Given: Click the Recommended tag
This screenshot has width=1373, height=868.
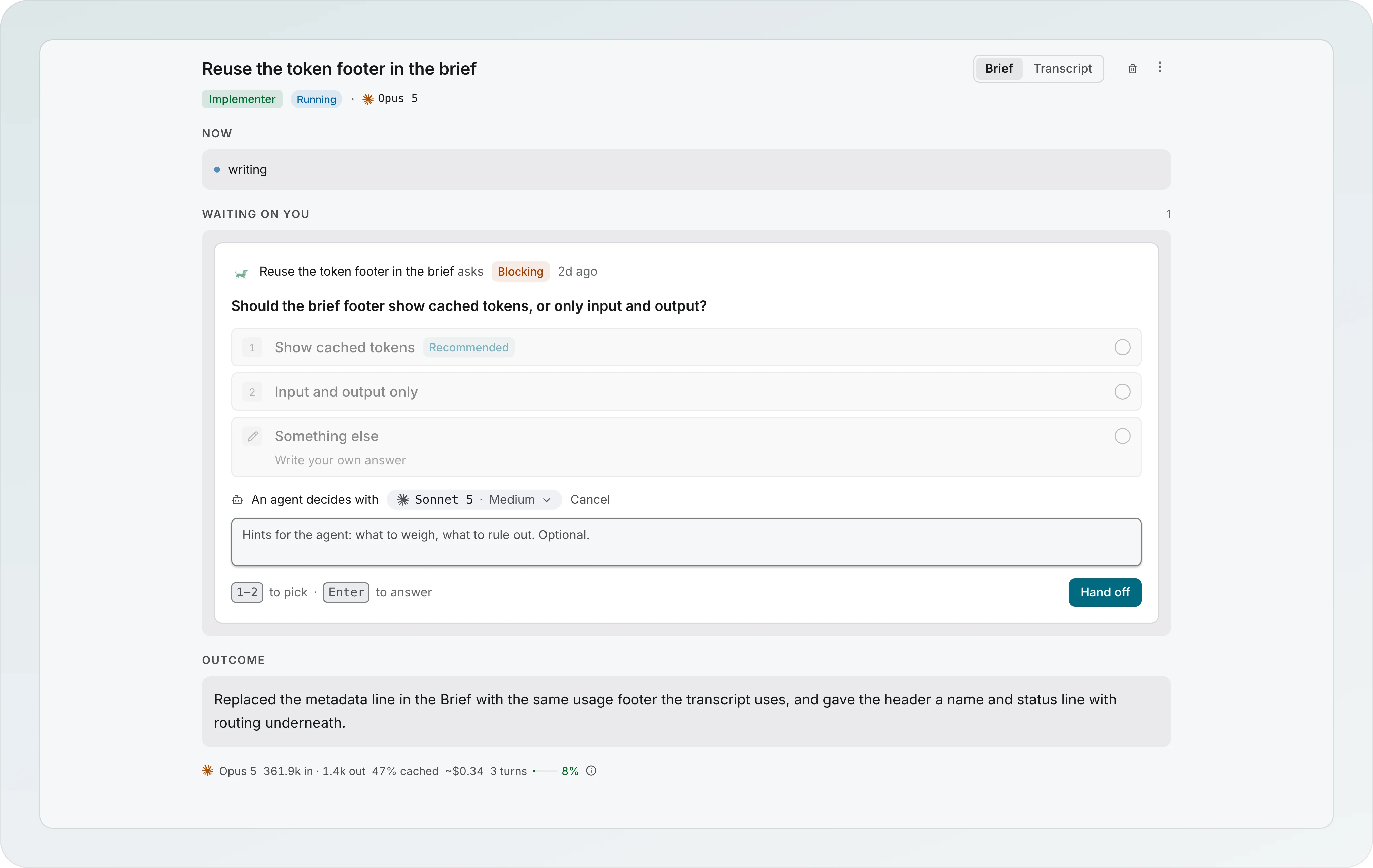Looking at the screenshot, I should (x=469, y=348).
